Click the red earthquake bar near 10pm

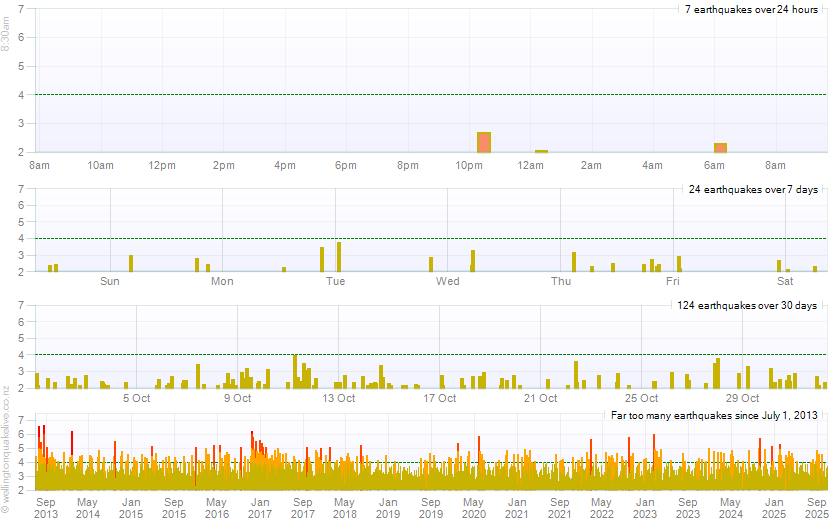pyautogui.click(x=484, y=142)
